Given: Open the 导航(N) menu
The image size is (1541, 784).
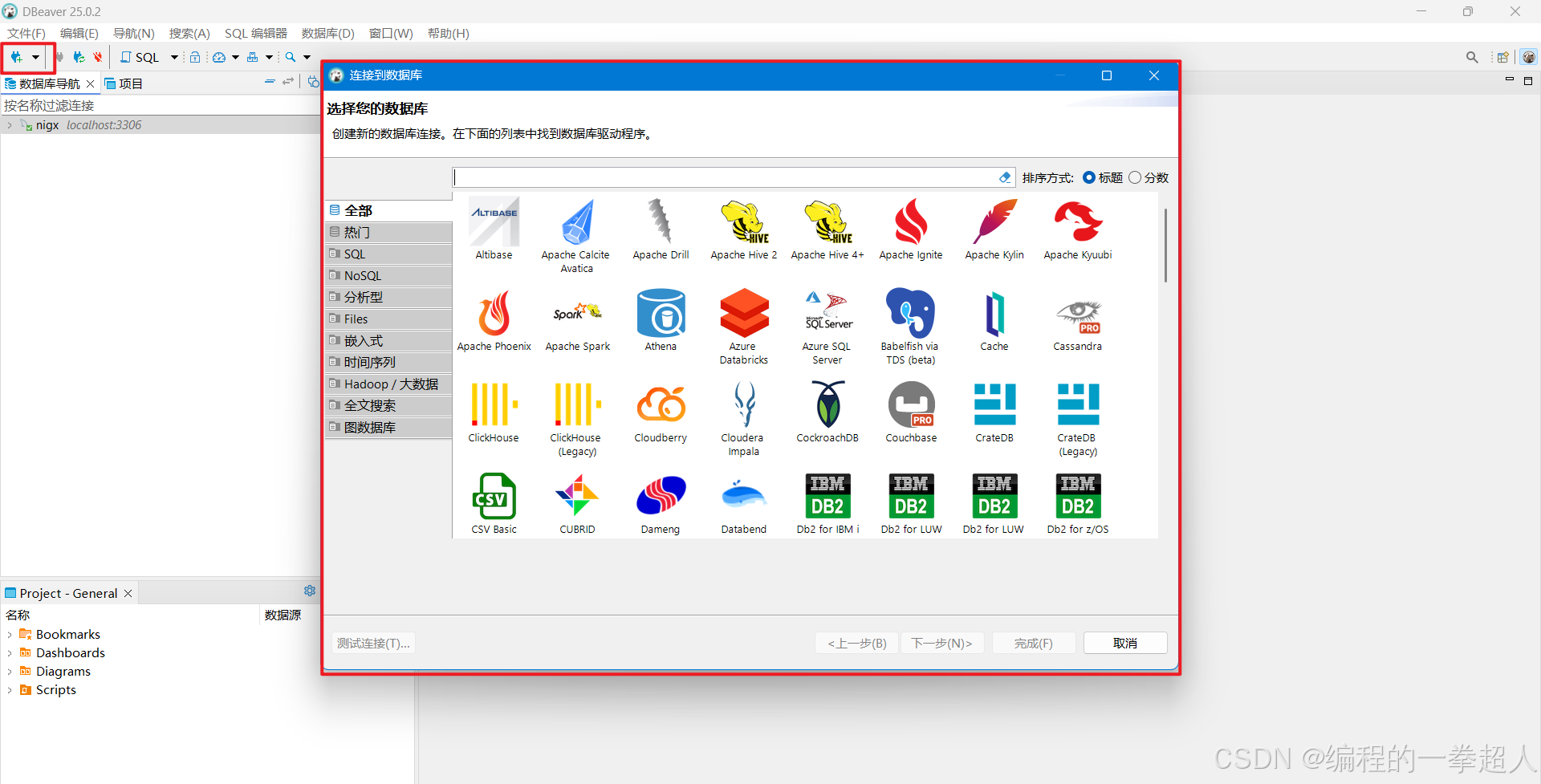Looking at the screenshot, I should (x=133, y=33).
